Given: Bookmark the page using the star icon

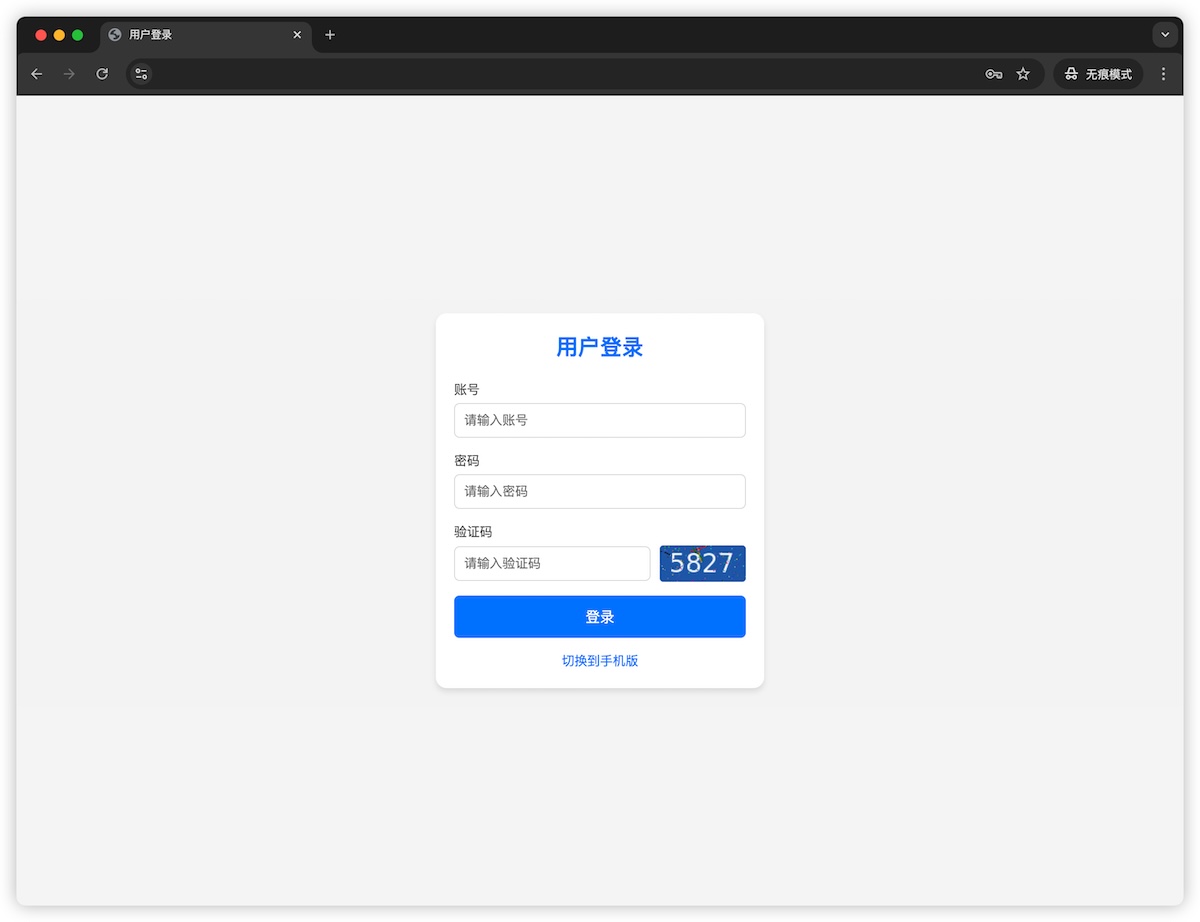Looking at the screenshot, I should 1023,73.
